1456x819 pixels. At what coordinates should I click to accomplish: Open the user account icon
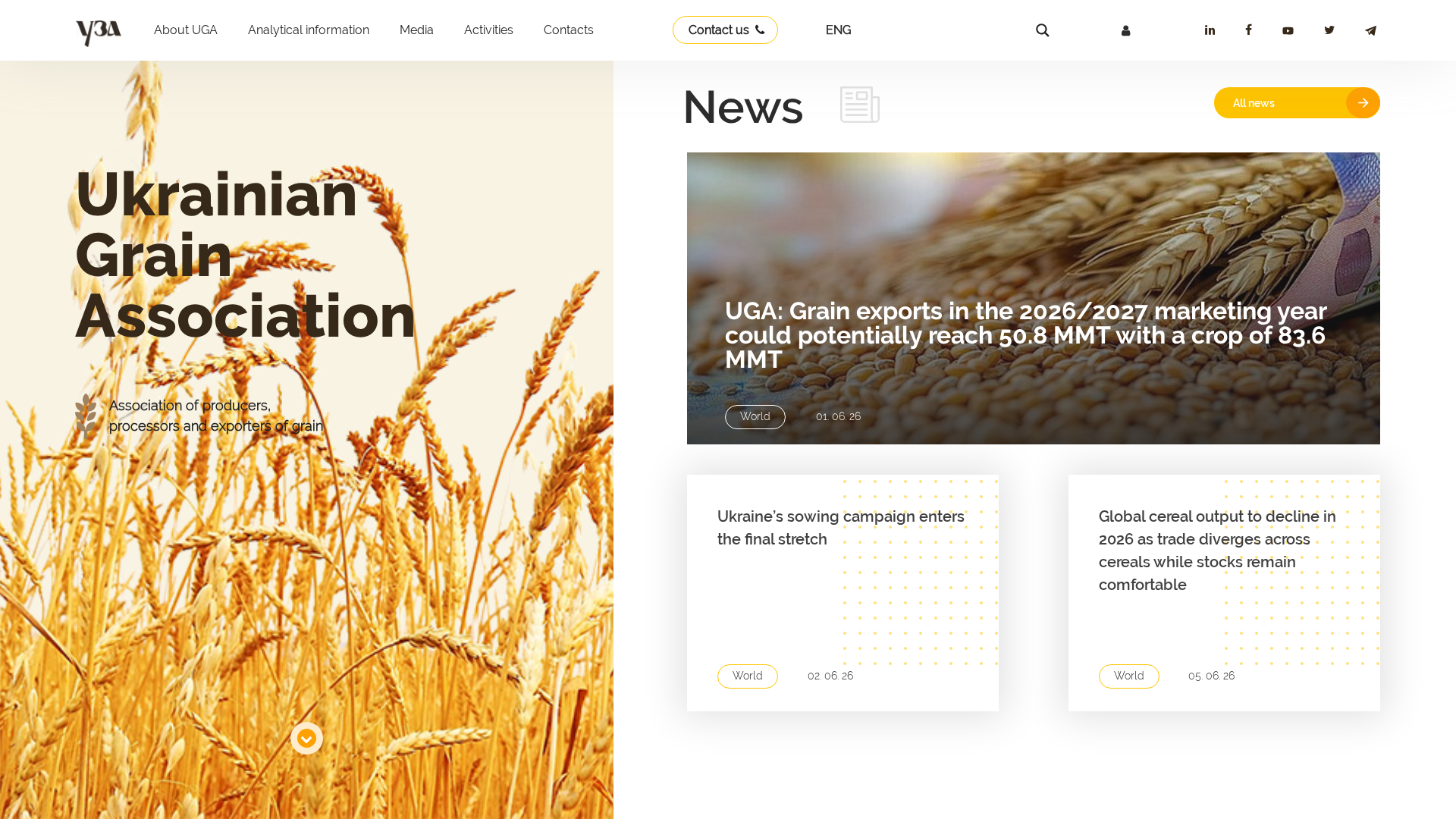click(x=1126, y=31)
